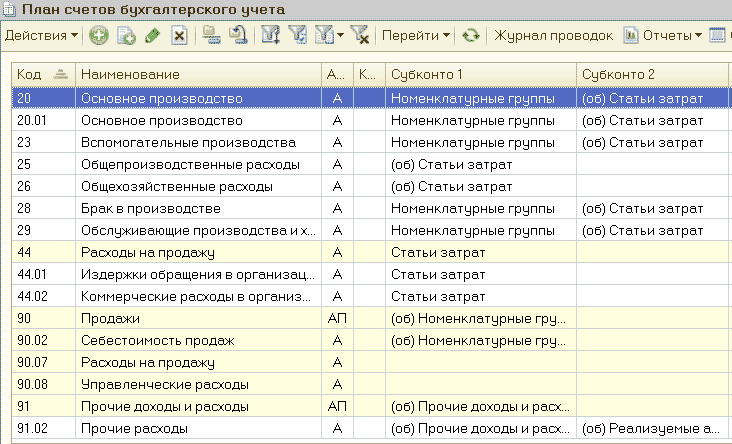Add a new account with the green plus icon
Screen dimensions: 732x444
point(99,35)
